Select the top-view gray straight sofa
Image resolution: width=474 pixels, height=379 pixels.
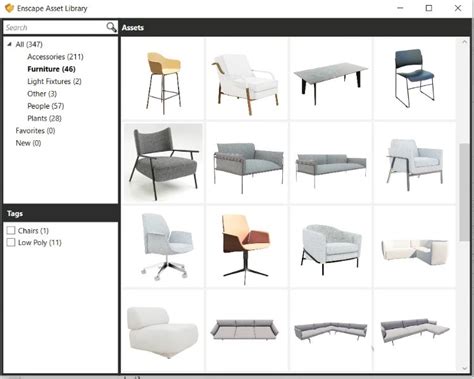coord(247,331)
